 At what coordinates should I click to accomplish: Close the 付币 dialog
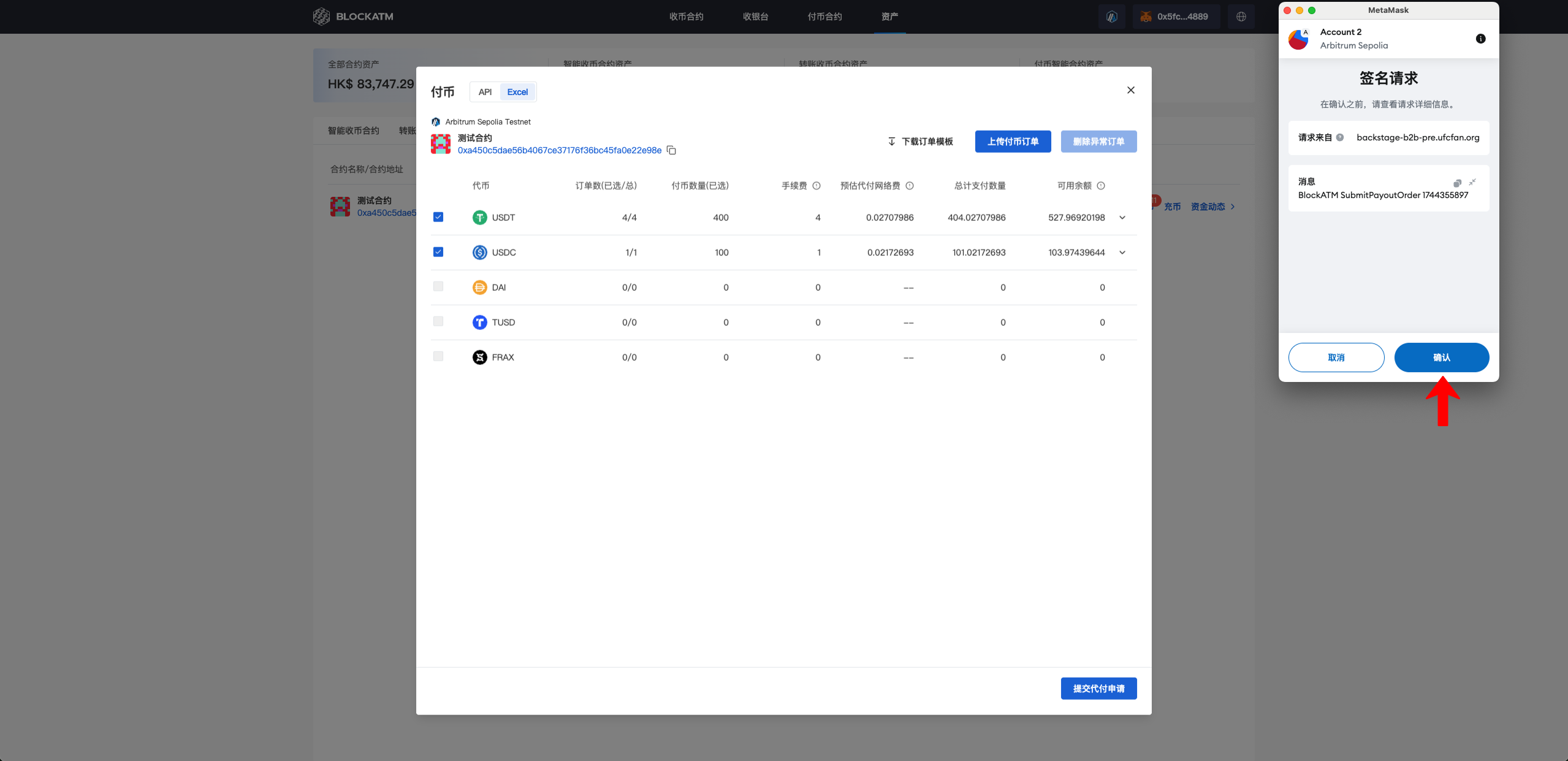click(1131, 90)
